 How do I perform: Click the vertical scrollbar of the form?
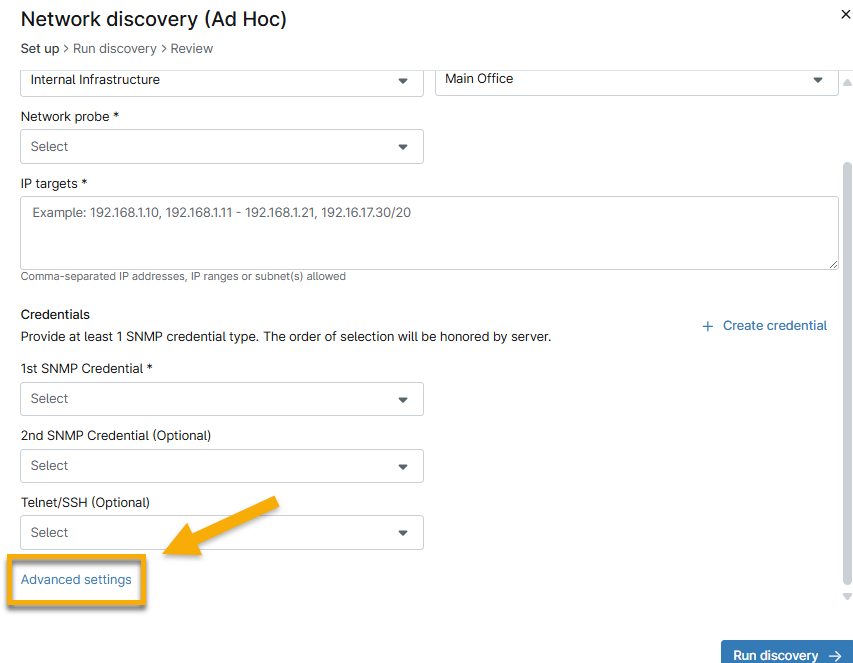(x=847, y=370)
